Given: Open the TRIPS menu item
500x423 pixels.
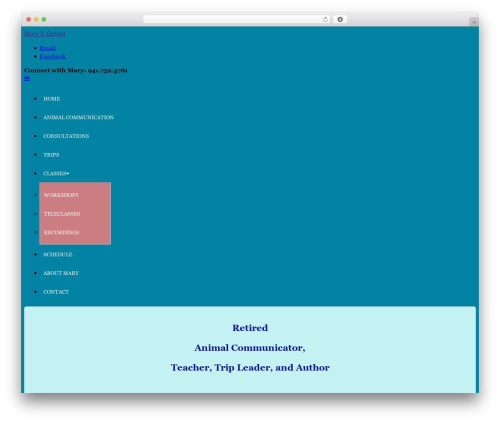Looking at the screenshot, I should click(51, 155).
